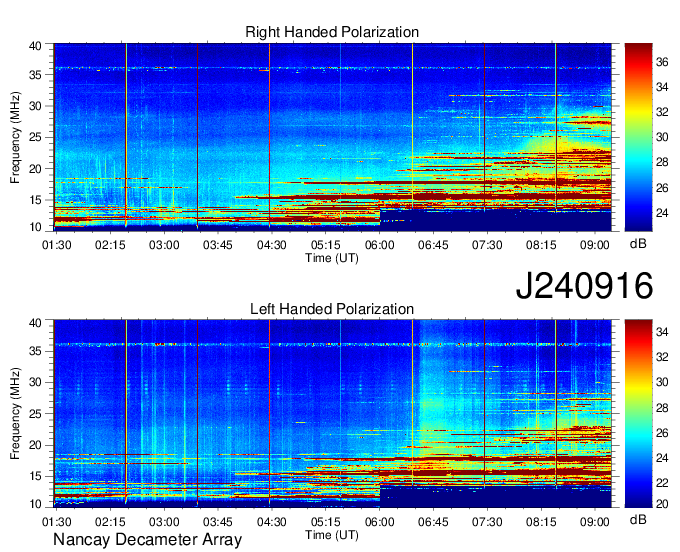Click the 08:15 time tick on the Right Handed plot

(x=541, y=245)
